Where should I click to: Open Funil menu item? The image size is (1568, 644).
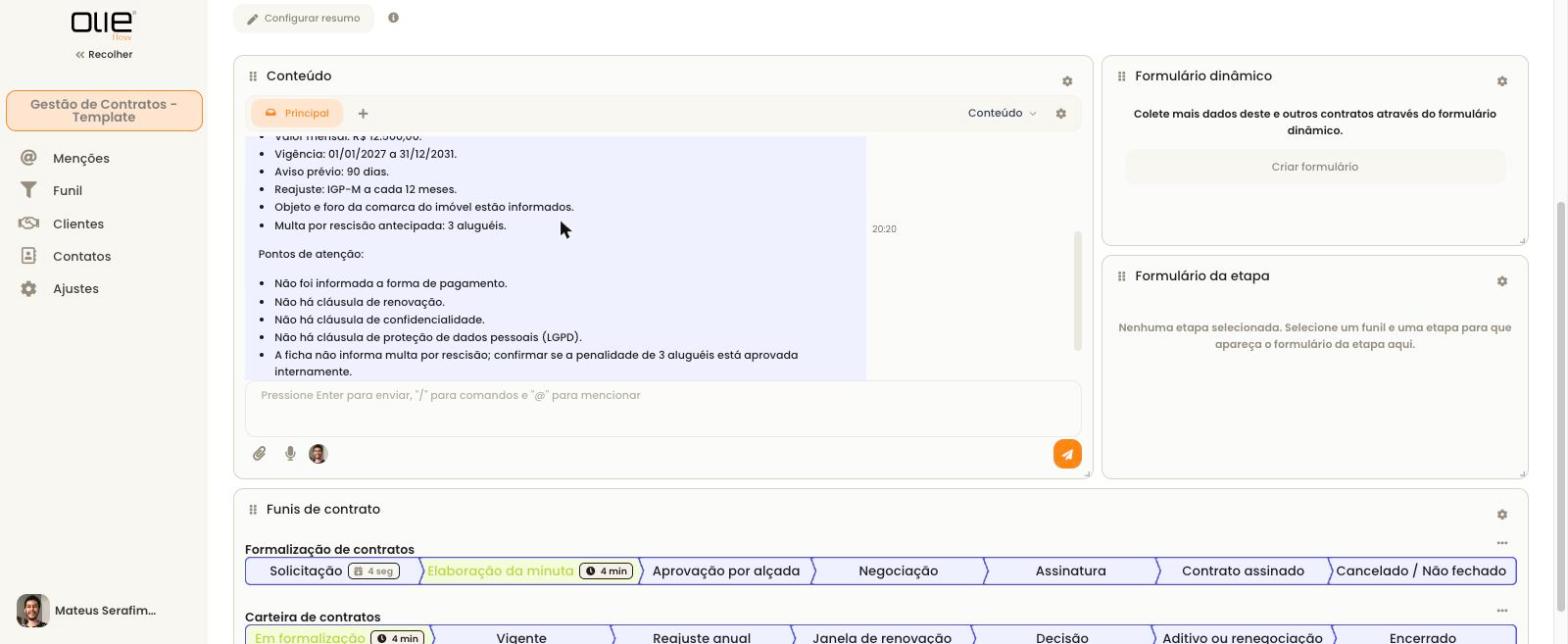(x=68, y=190)
